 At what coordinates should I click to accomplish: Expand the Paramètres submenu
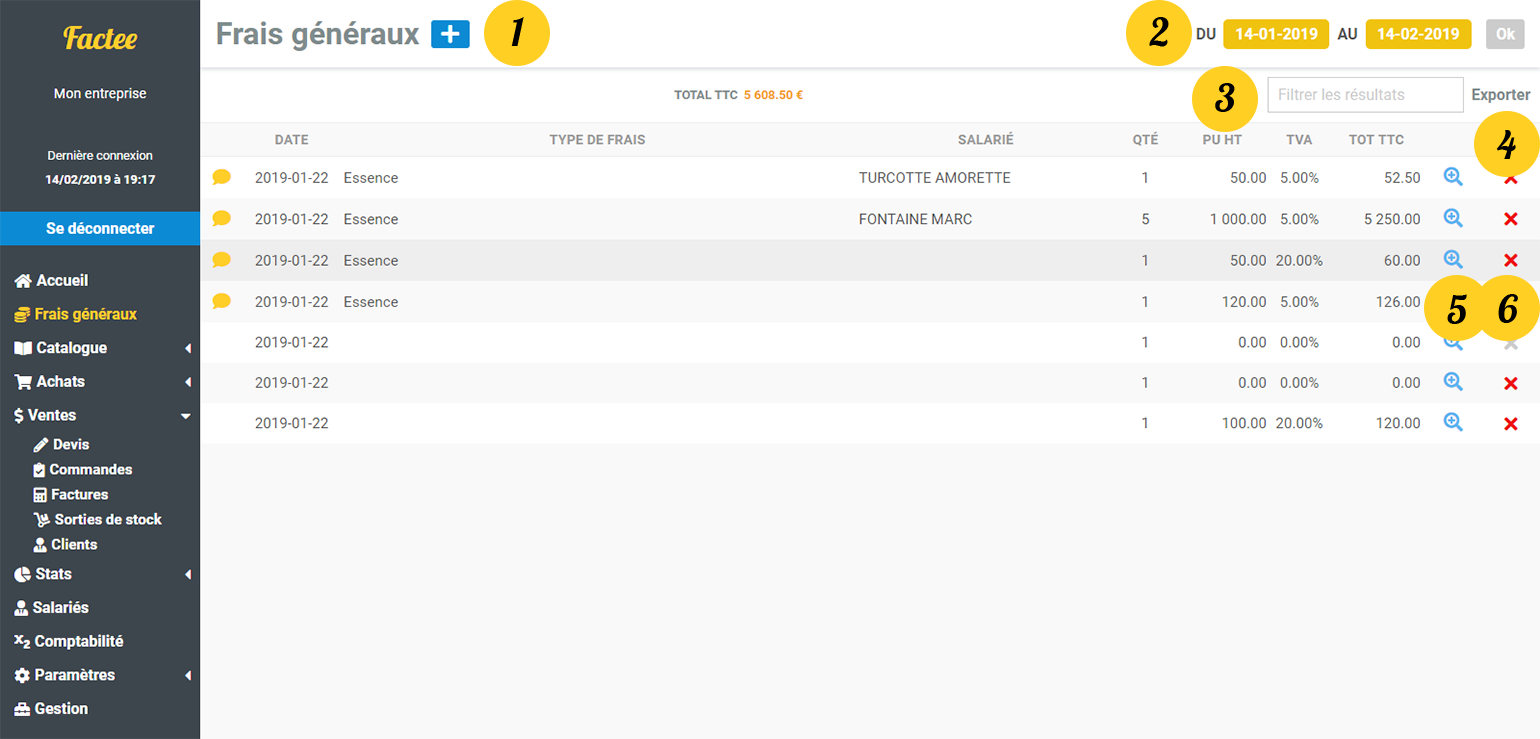(187, 676)
